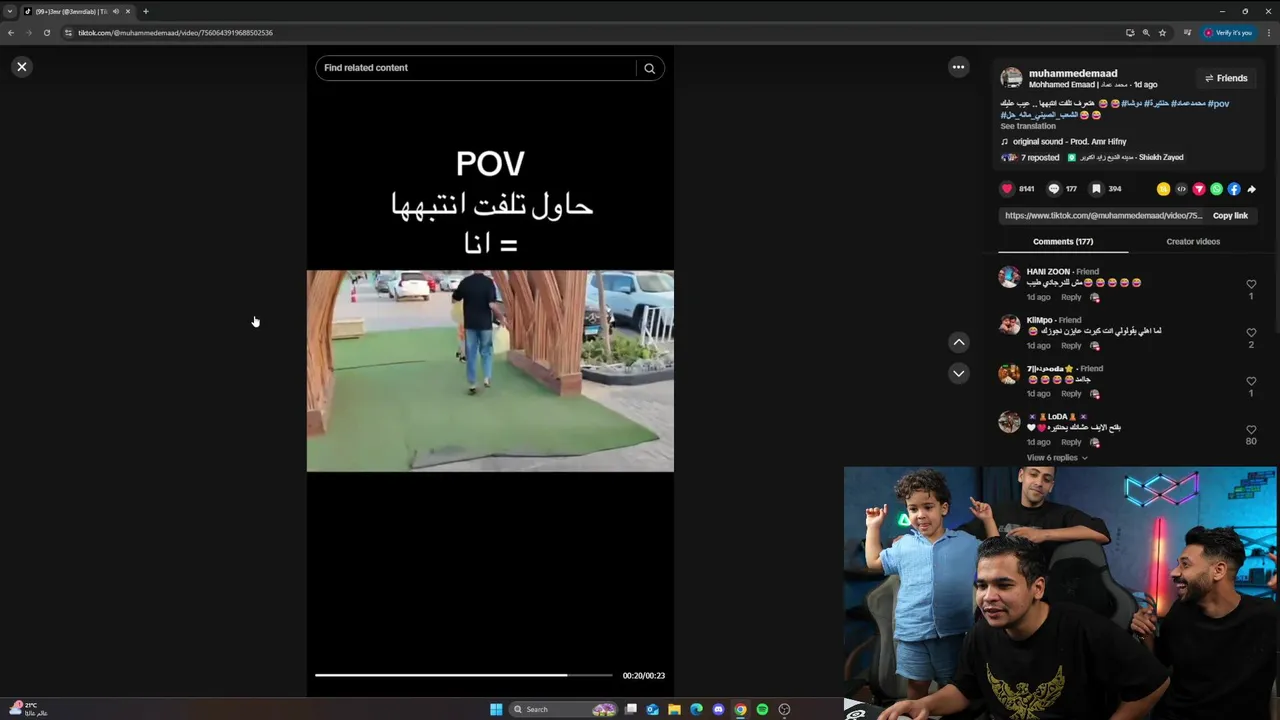Viewport: 1280px width, 720px height.
Task: Expand View 6 replies under LoDA
Action: pyautogui.click(x=1056, y=457)
